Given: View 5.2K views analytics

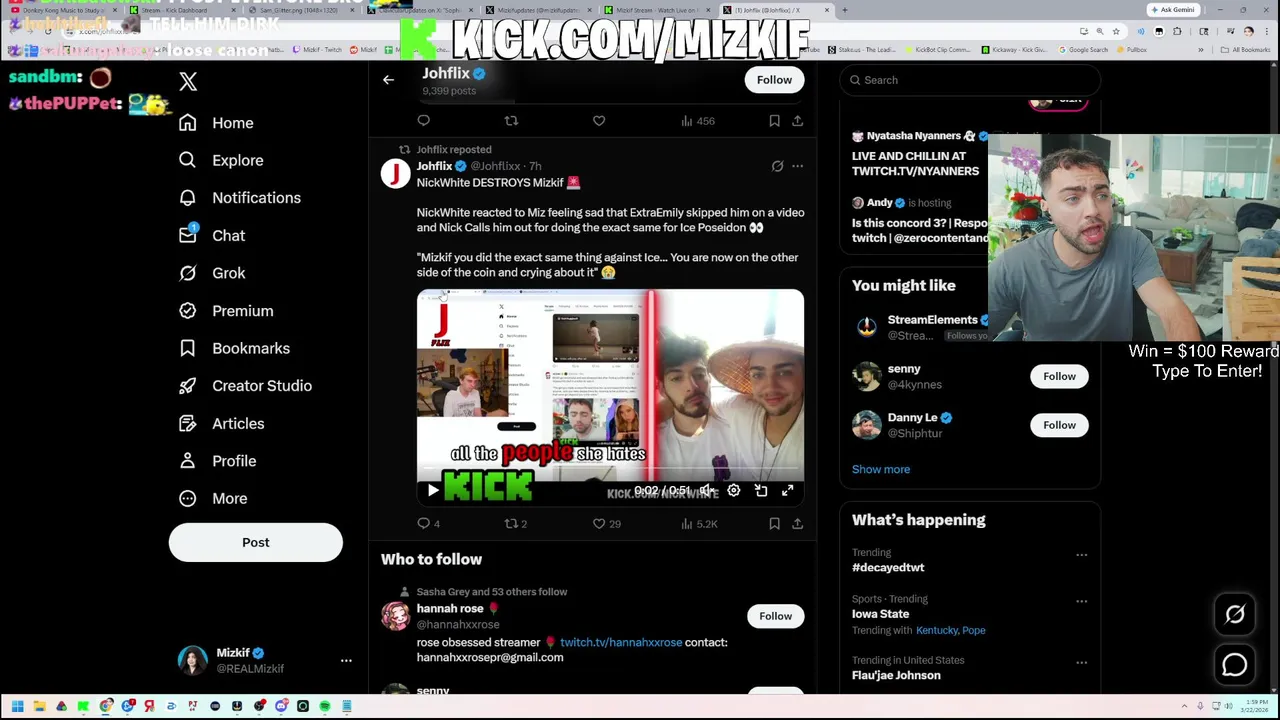Looking at the screenshot, I should 698,524.
